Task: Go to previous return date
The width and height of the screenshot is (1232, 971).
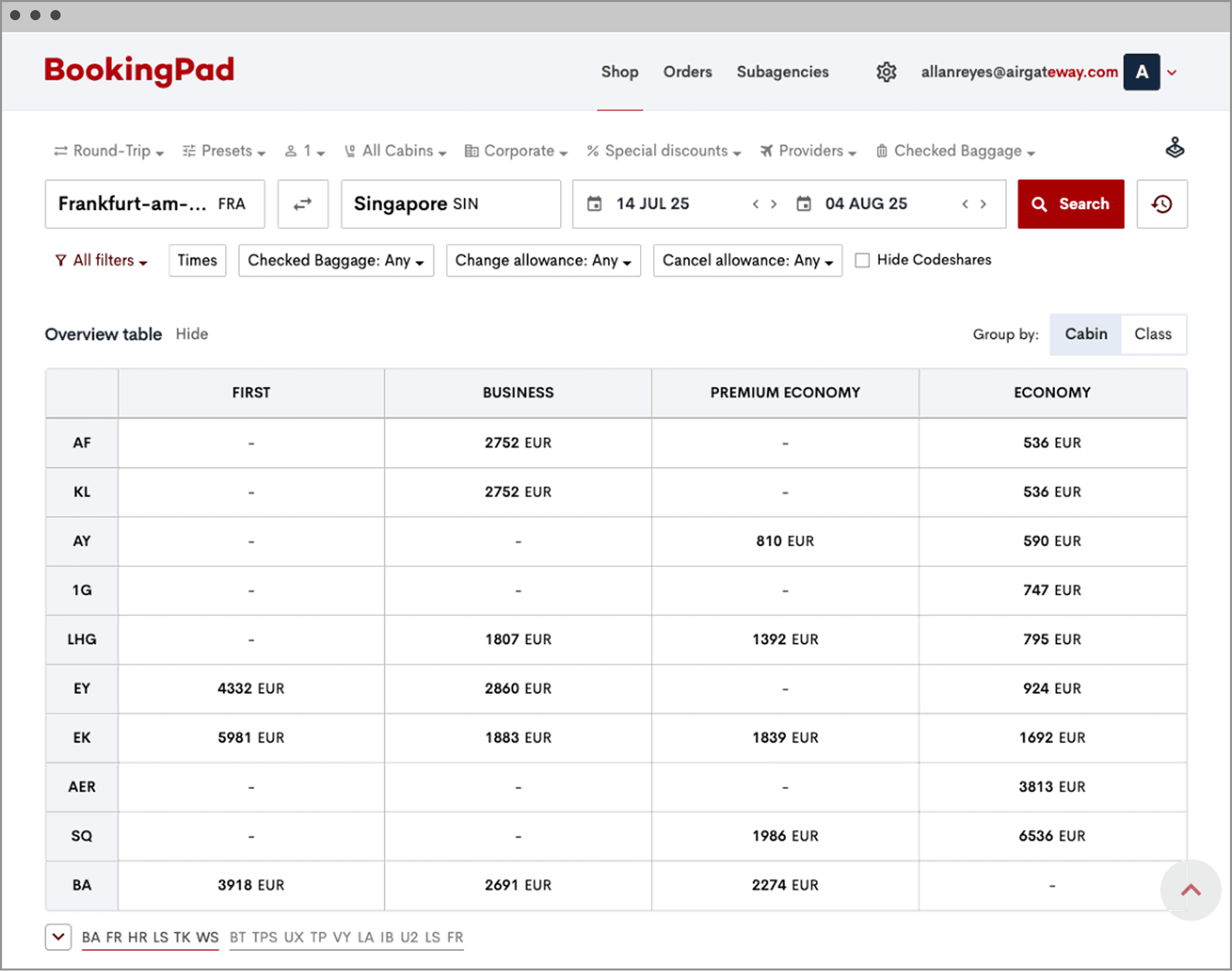Action: pyautogui.click(x=965, y=204)
